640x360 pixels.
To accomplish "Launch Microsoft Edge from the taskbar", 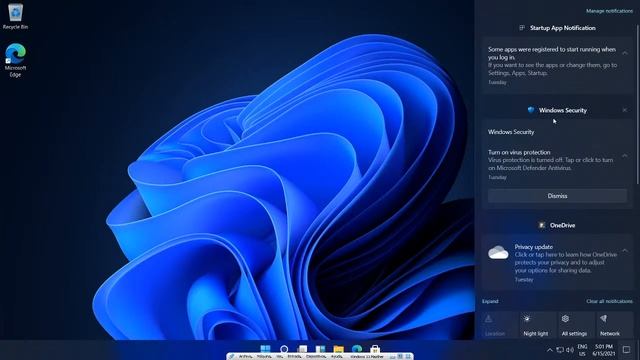I will [x=357, y=349].
